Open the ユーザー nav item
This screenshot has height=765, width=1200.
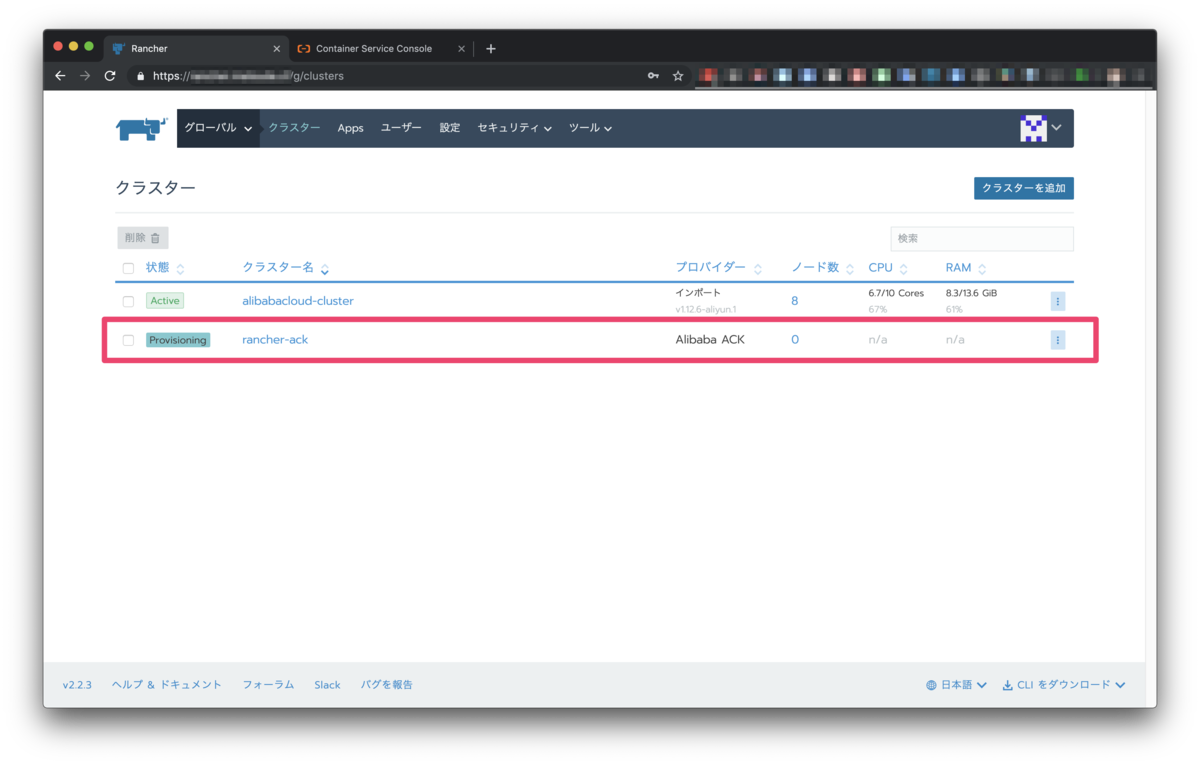(x=401, y=128)
